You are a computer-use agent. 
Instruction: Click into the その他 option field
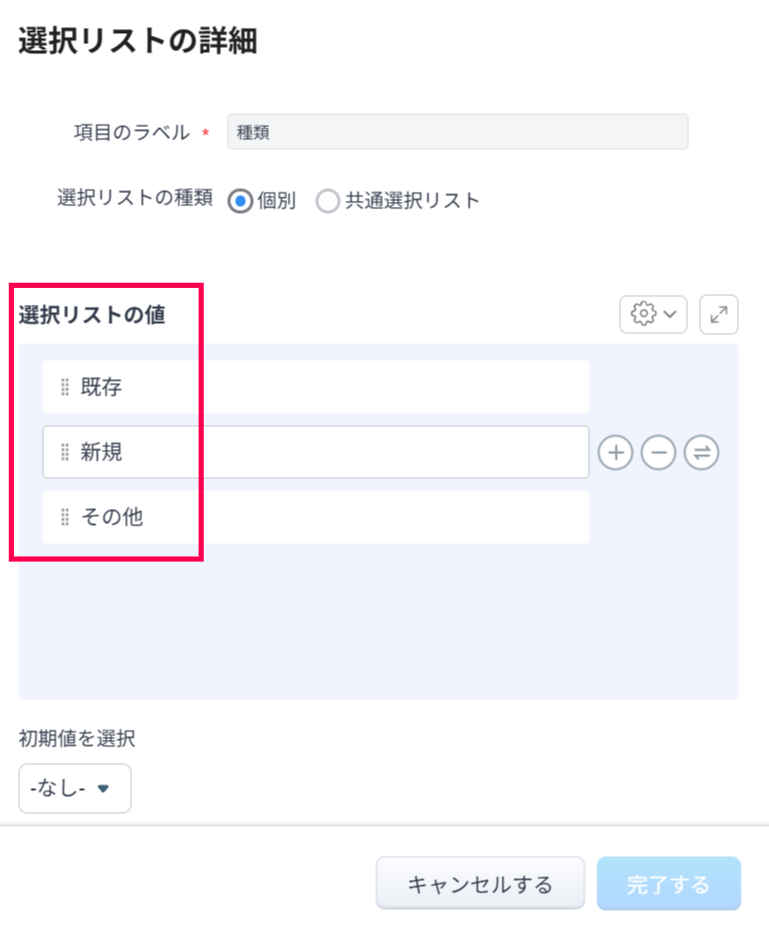(330, 517)
